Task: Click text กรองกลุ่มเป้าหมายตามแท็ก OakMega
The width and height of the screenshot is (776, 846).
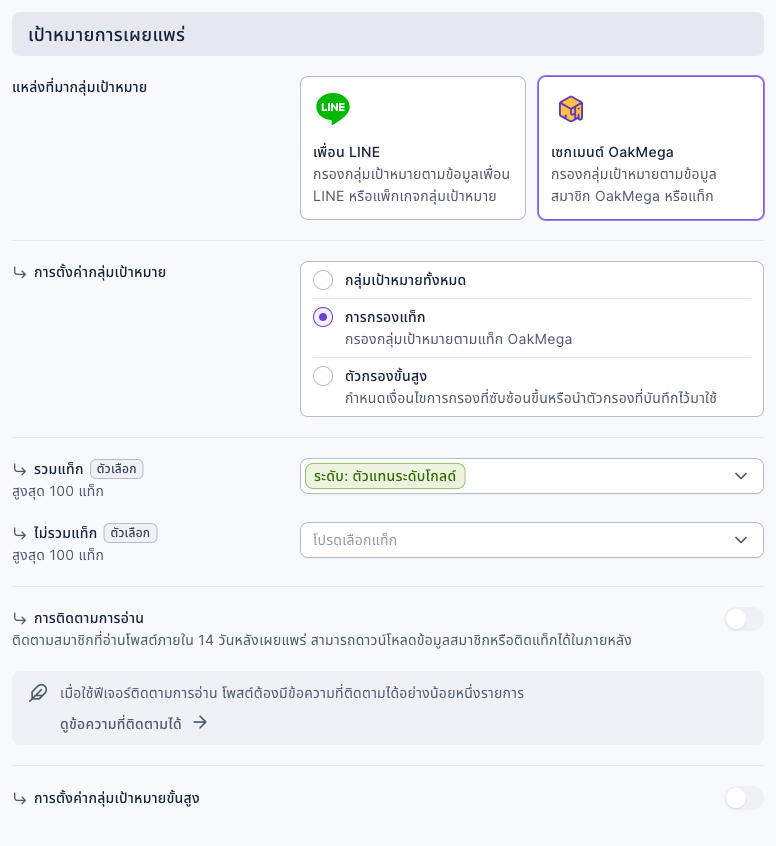Action: 459,339
